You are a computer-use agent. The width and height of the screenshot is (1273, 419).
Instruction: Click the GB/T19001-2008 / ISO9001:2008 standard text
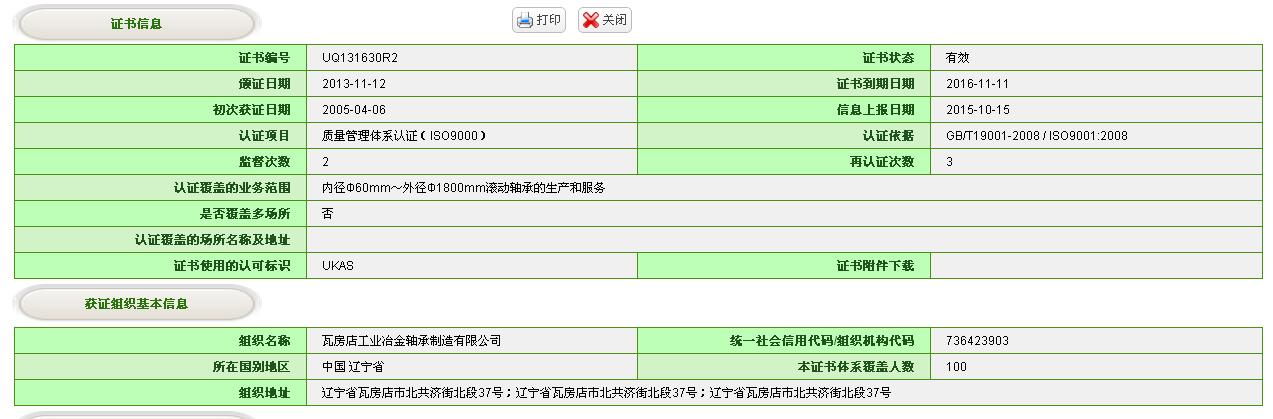click(1036, 136)
